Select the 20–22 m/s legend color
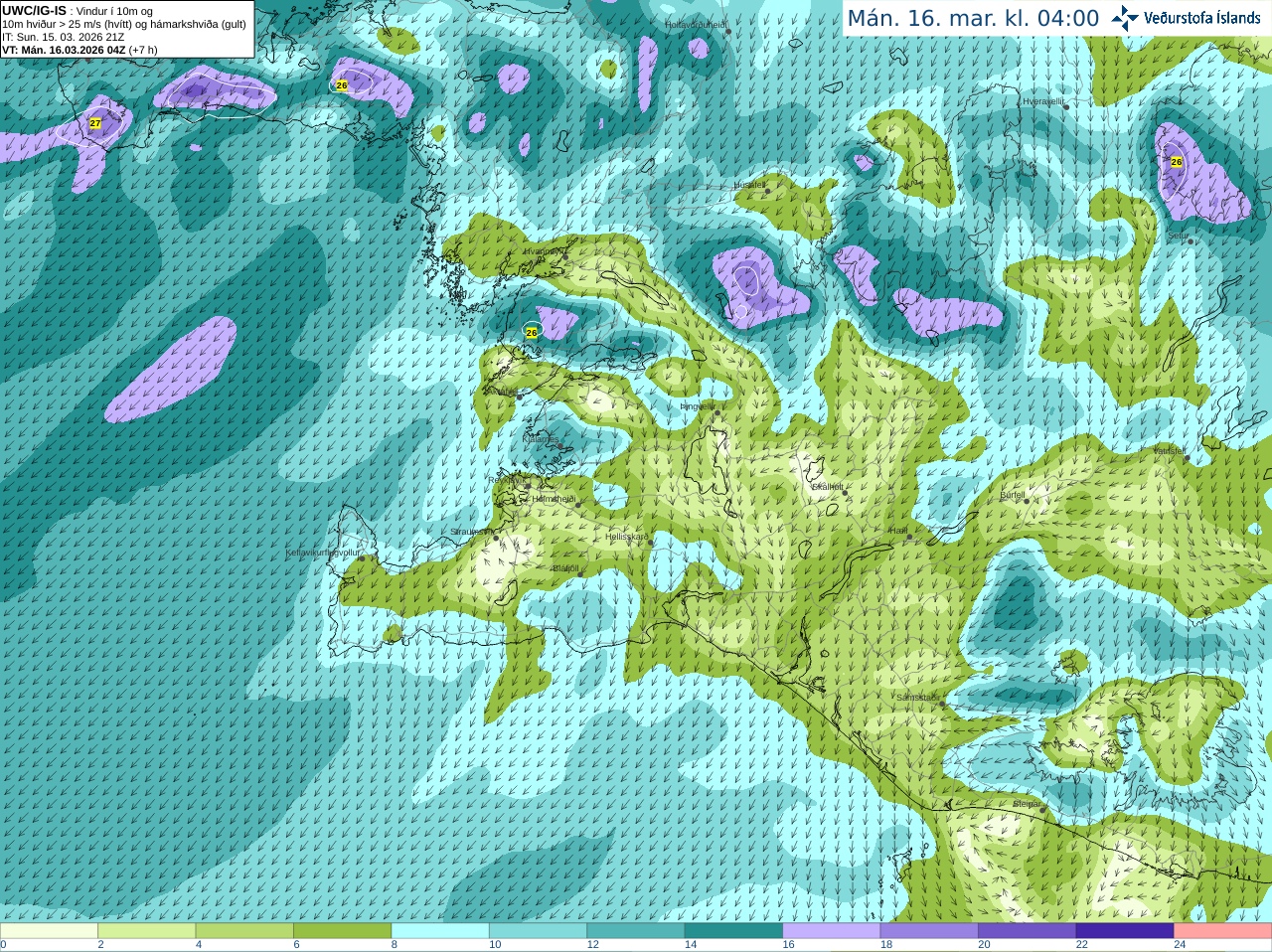This screenshot has width=1272, height=952. [x=1028, y=931]
